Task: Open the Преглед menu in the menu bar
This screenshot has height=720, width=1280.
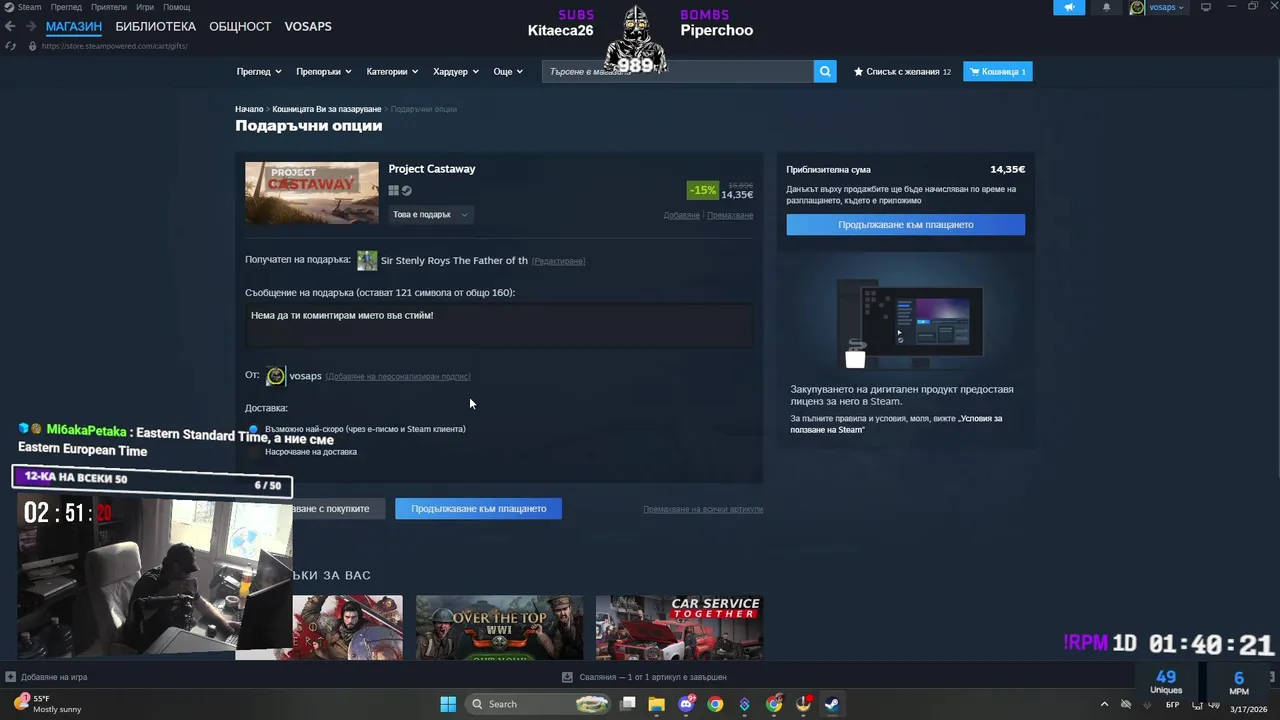Action: [x=66, y=7]
